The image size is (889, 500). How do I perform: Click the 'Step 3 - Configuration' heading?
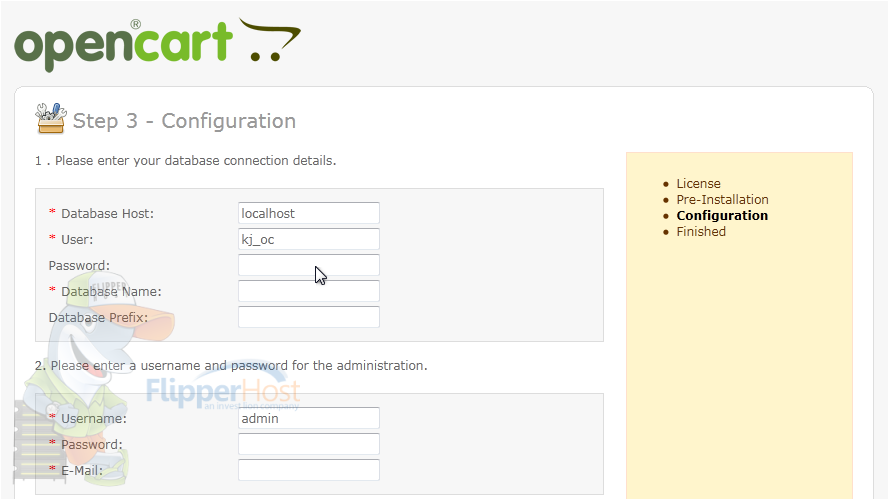pos(184,121)
